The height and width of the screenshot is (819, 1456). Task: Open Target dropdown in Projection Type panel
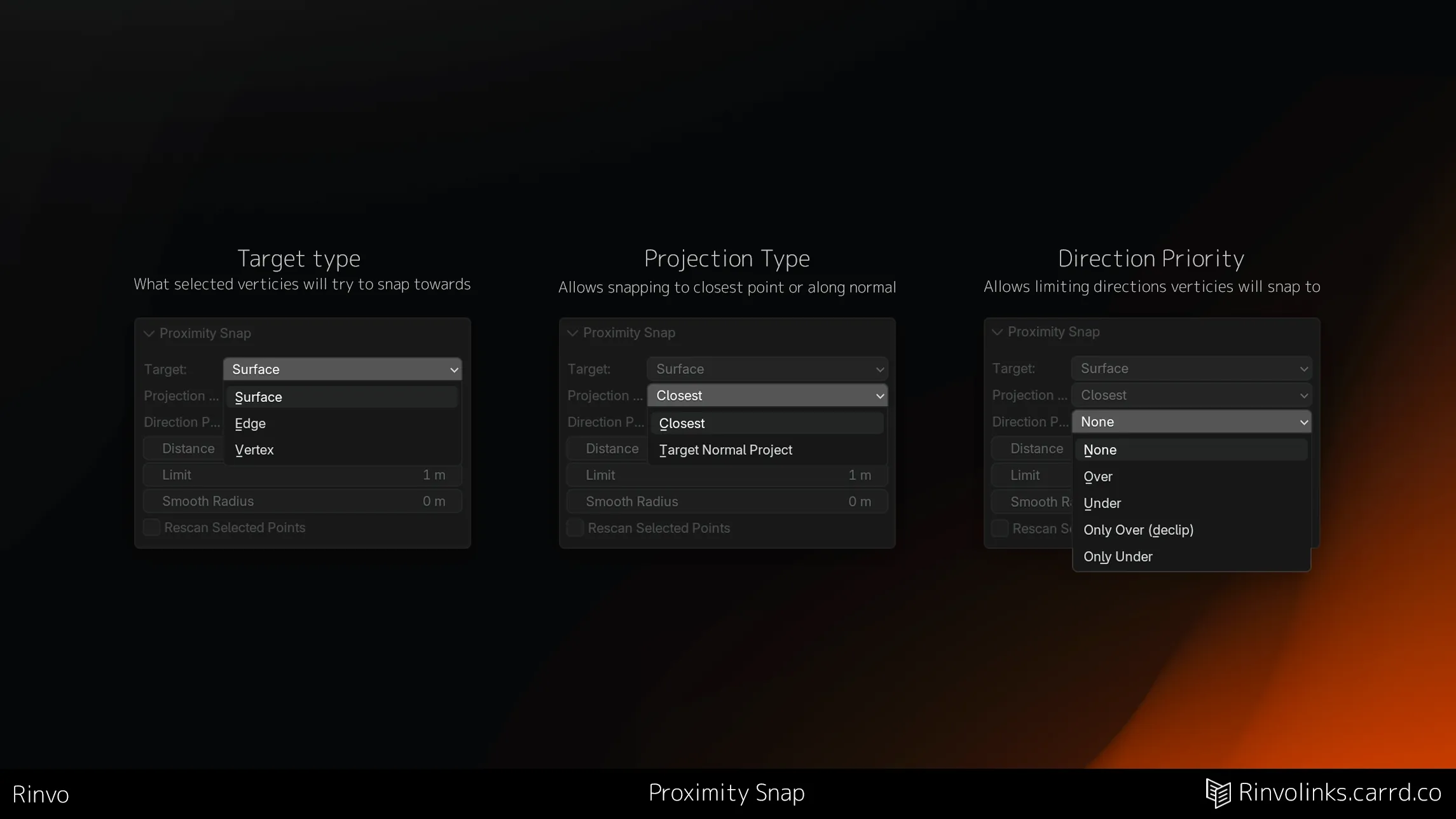point(767,369)
